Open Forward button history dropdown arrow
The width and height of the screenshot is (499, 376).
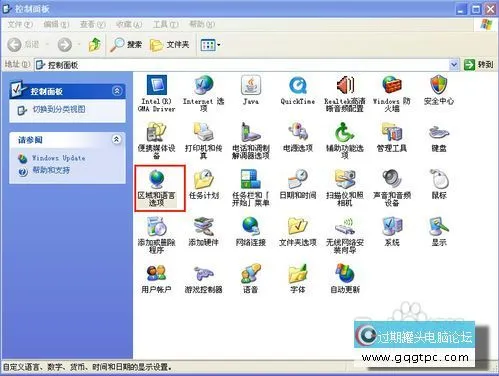[79, 44]
